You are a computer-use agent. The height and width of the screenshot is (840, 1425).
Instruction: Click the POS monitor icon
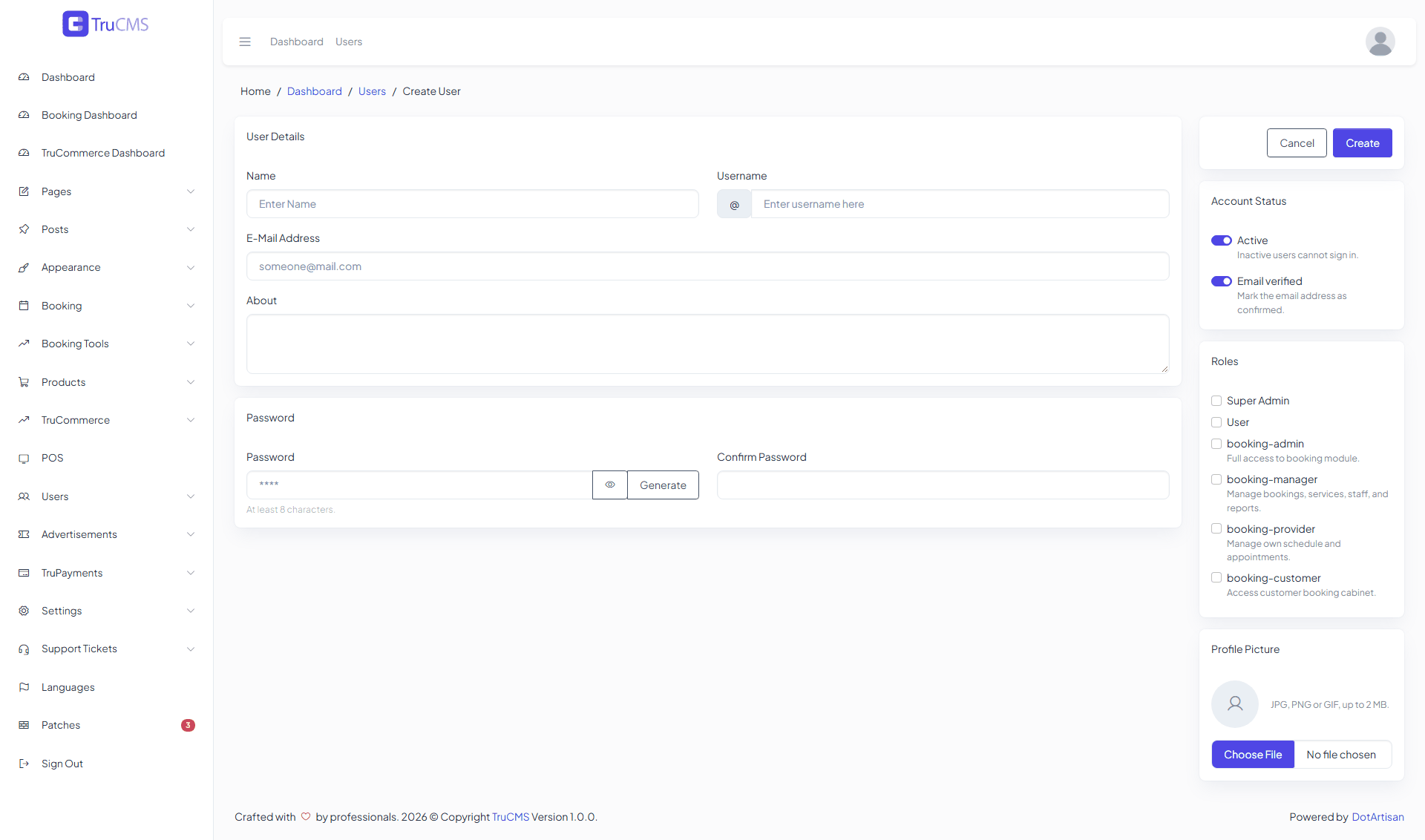[x=24, y=458]
